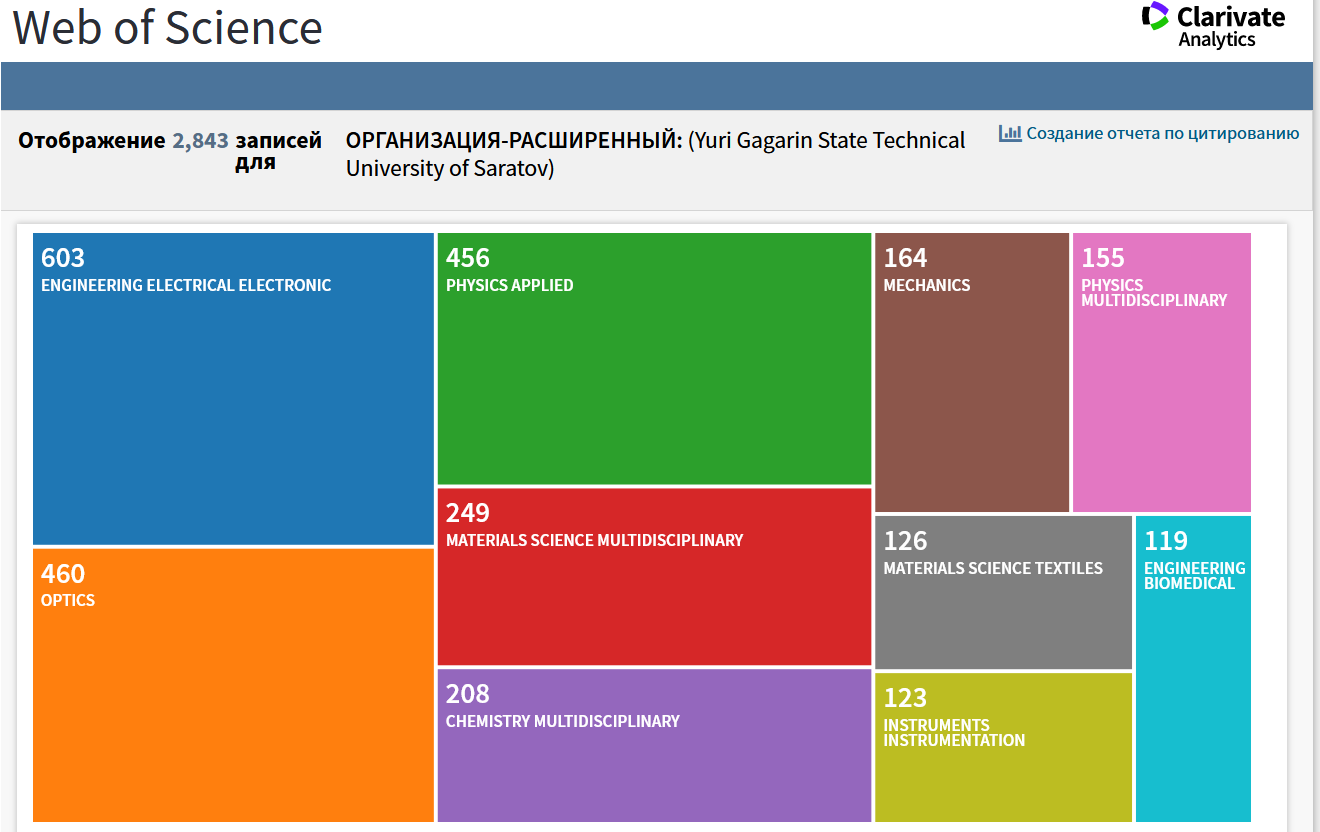Click the gray Materials Science Textiles tile
The height and width of the screenshot is (832, 1320).
(1003, 593)
